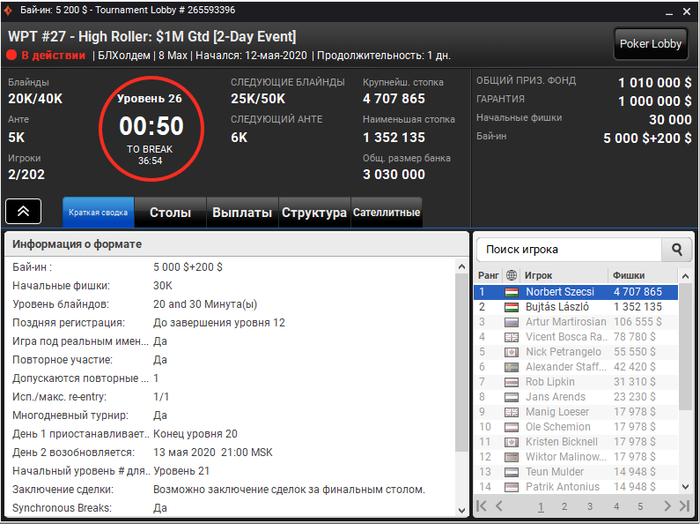Click the format info vertical scrollbar thumb

click(462, 362)
